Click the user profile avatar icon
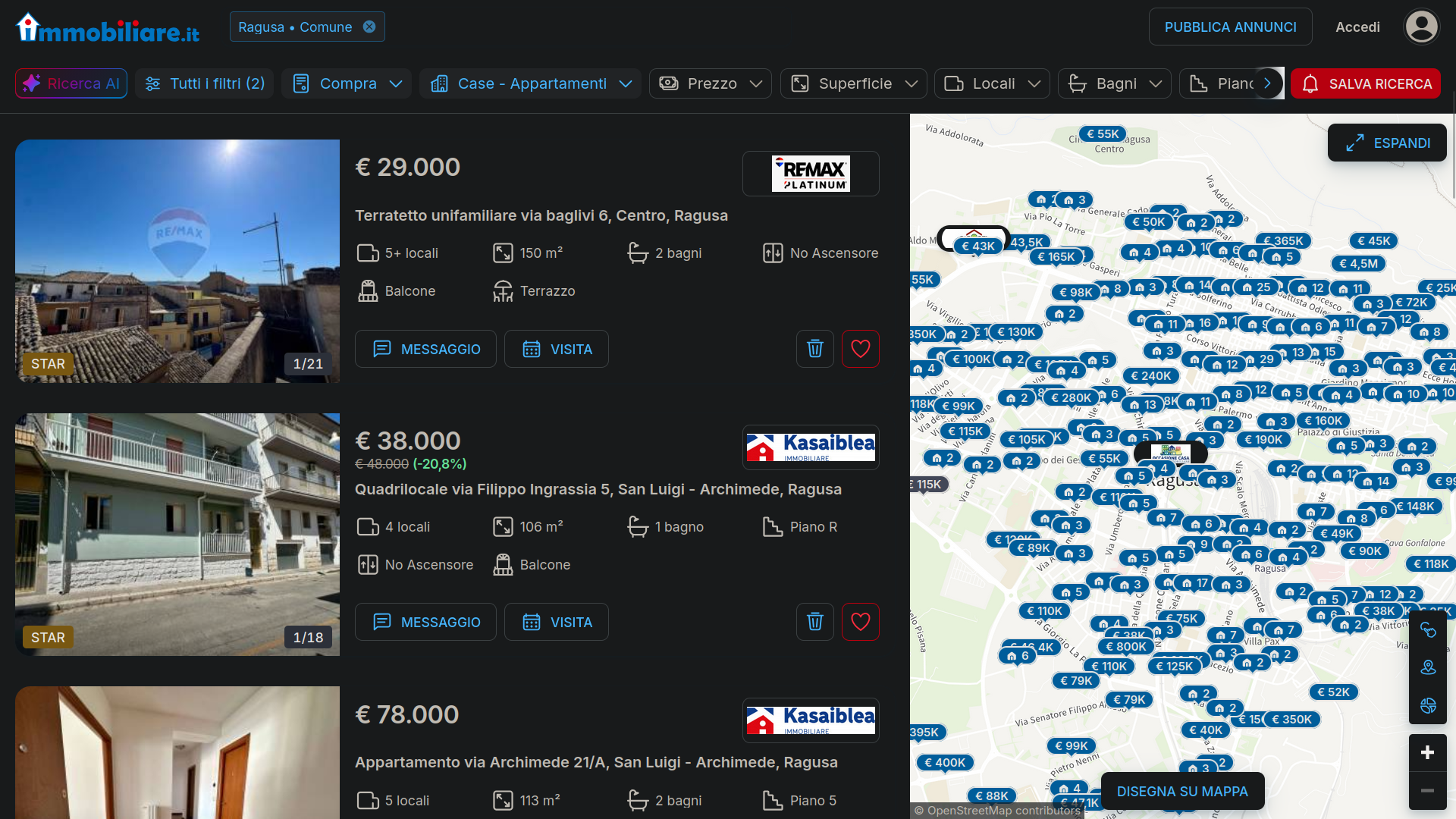This screenshot has width=1456, height=819. (x=1421, y=27)
